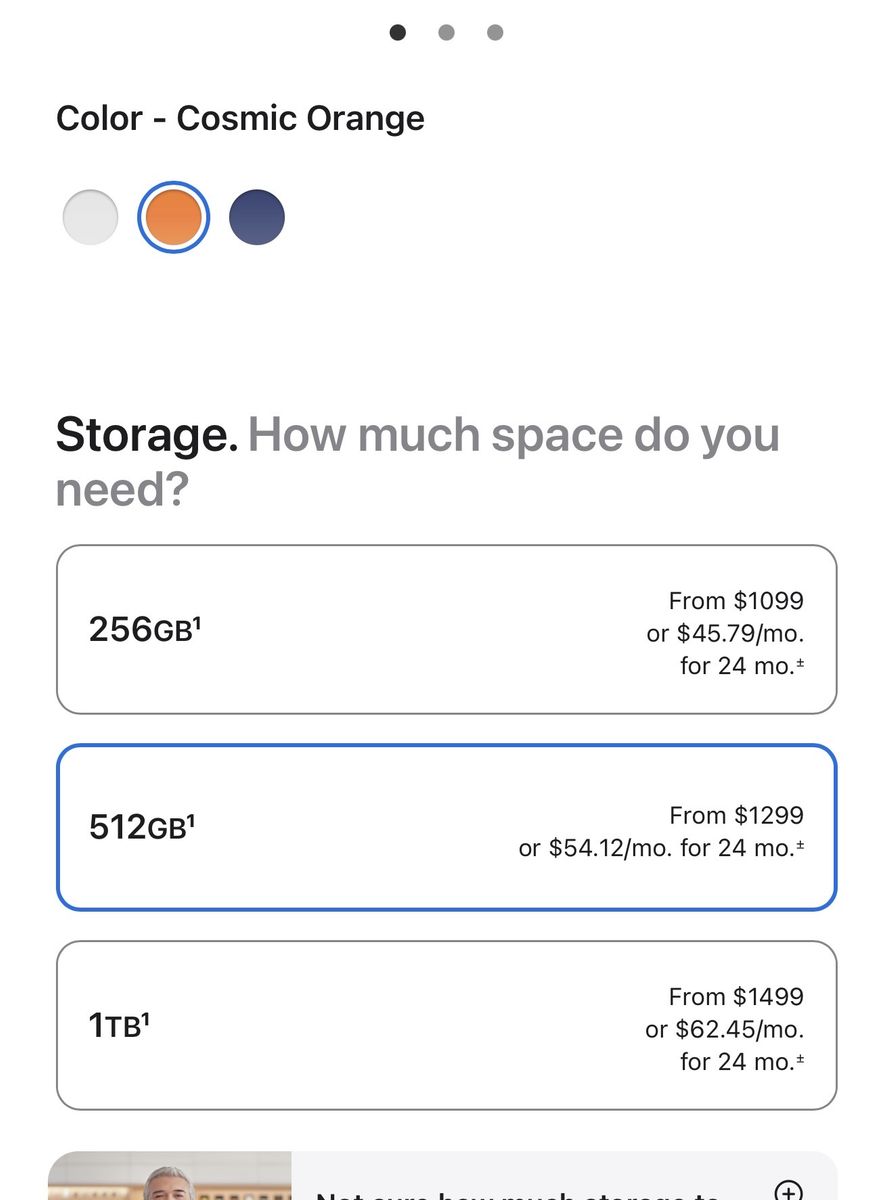The image size is (893, 1200).
Task: Click the specialist photo thumbnail
Action: coord(170,1180)
